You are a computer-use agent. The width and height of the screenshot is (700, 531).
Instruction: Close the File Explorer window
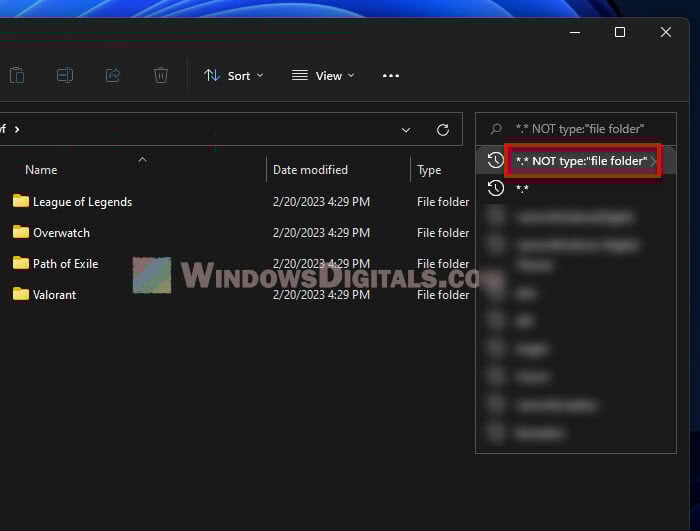[x=666, y=32]
